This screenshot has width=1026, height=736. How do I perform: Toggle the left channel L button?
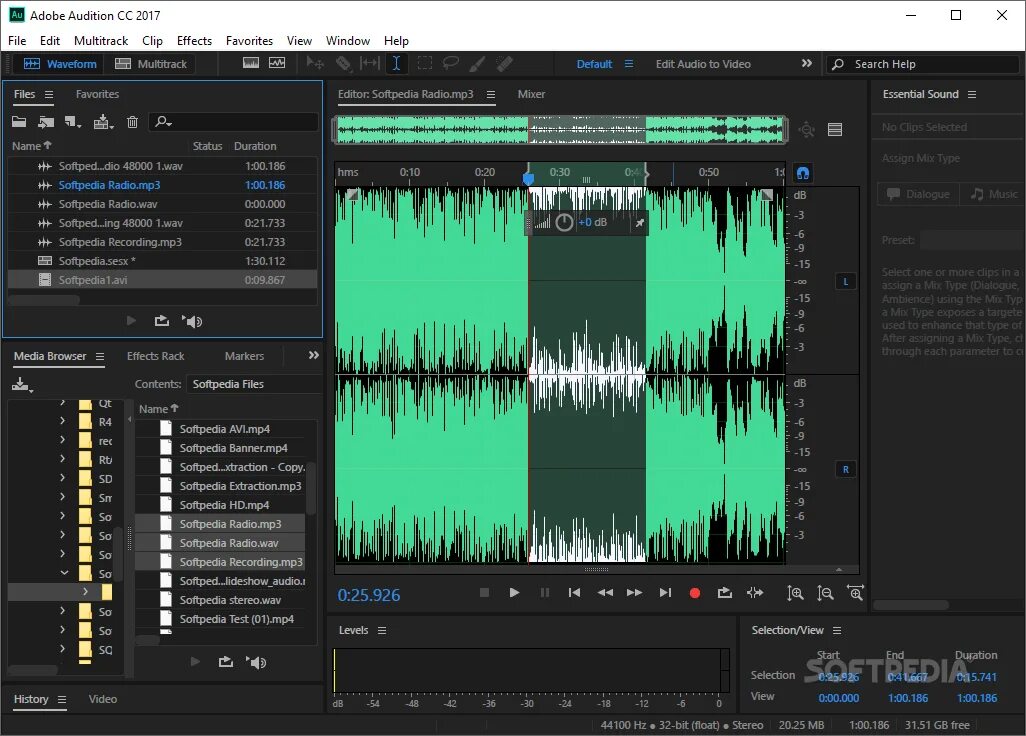pos(845,282)
